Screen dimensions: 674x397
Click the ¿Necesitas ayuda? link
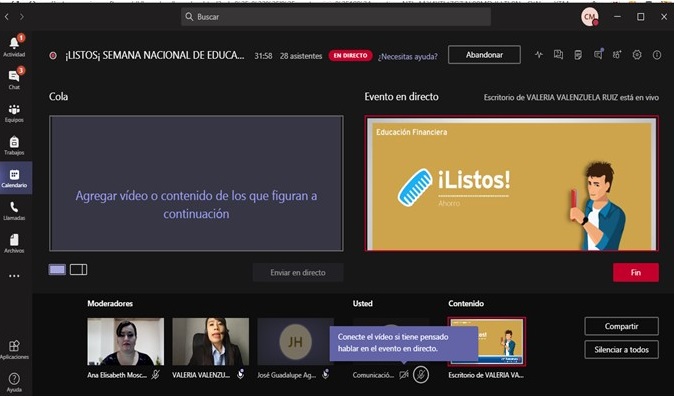[x=407, y=56]
